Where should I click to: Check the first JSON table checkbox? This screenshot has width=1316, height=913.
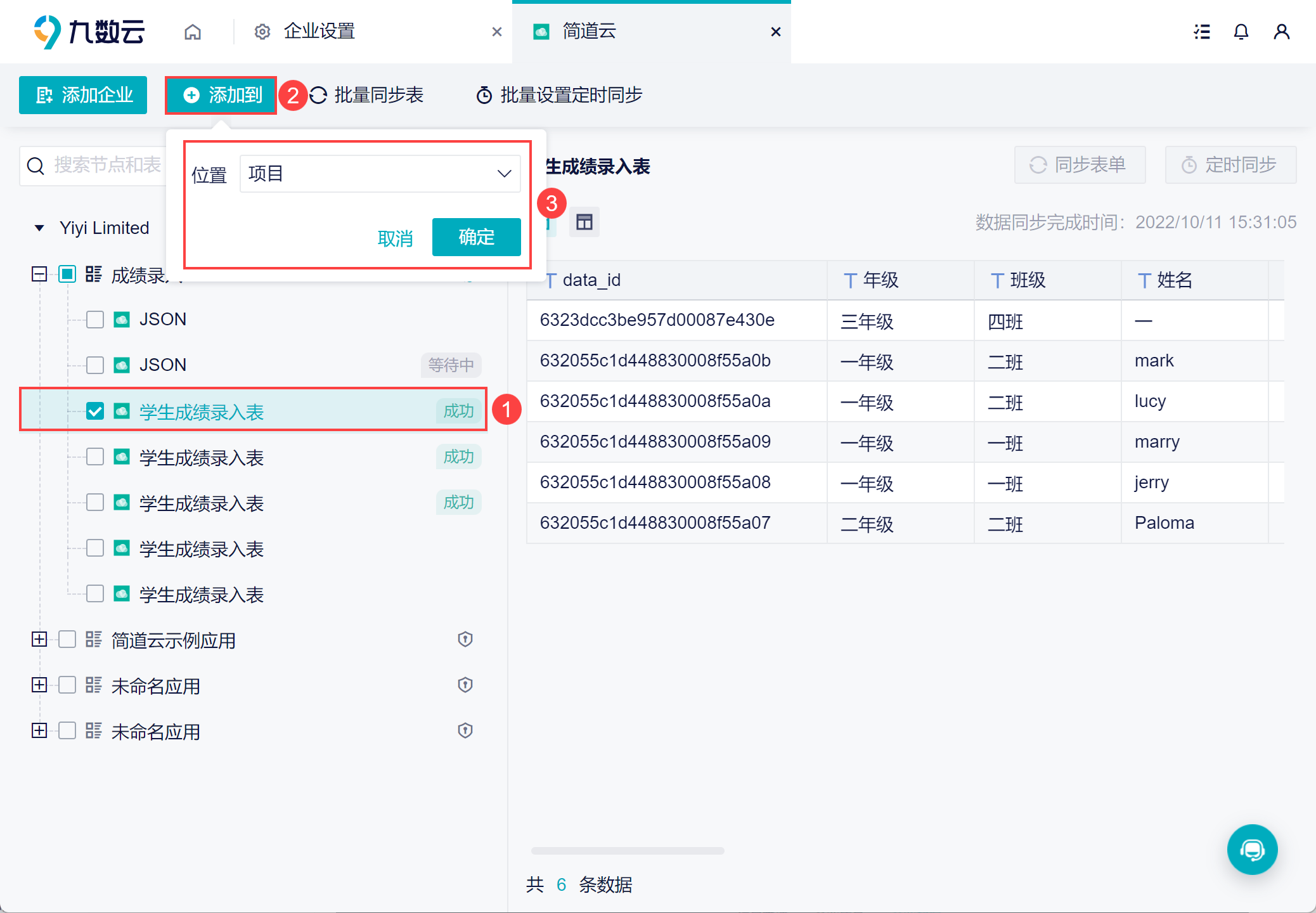pyautogui.click(x=95, y=319)
